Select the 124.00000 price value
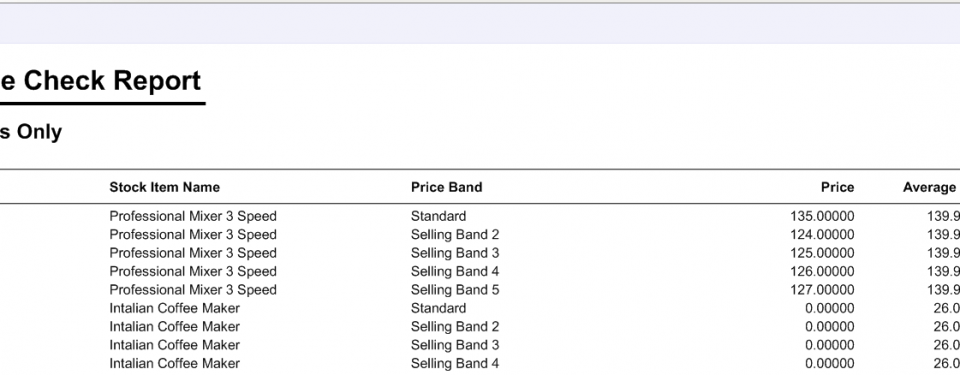This screenshot has width=960, height=375. (822, 235)
